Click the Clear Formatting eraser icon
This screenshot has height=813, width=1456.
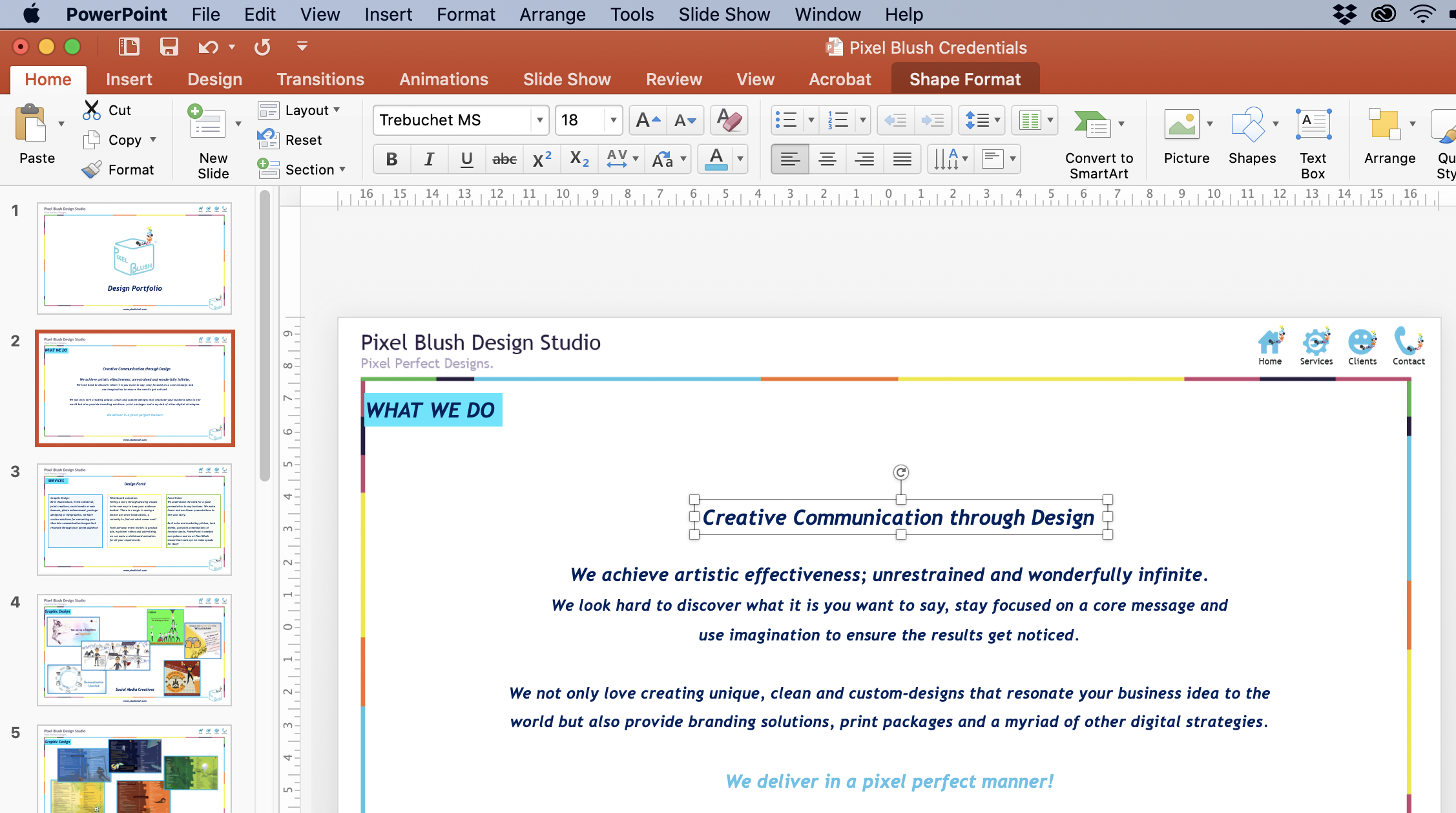click(729, 120)
